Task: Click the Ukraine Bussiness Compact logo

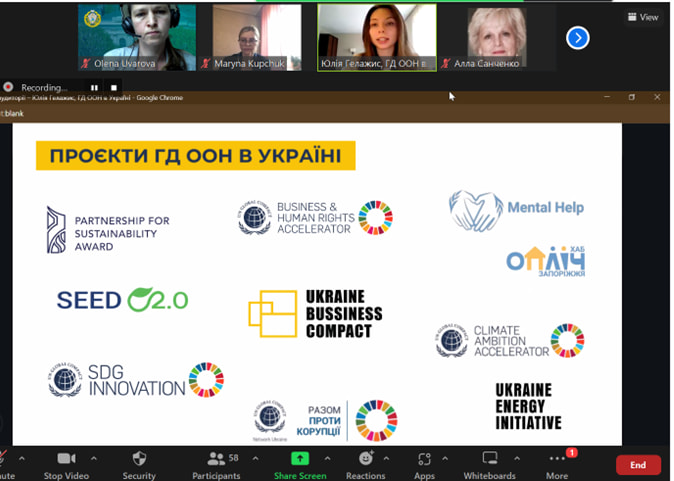Action: click(316, 313)
